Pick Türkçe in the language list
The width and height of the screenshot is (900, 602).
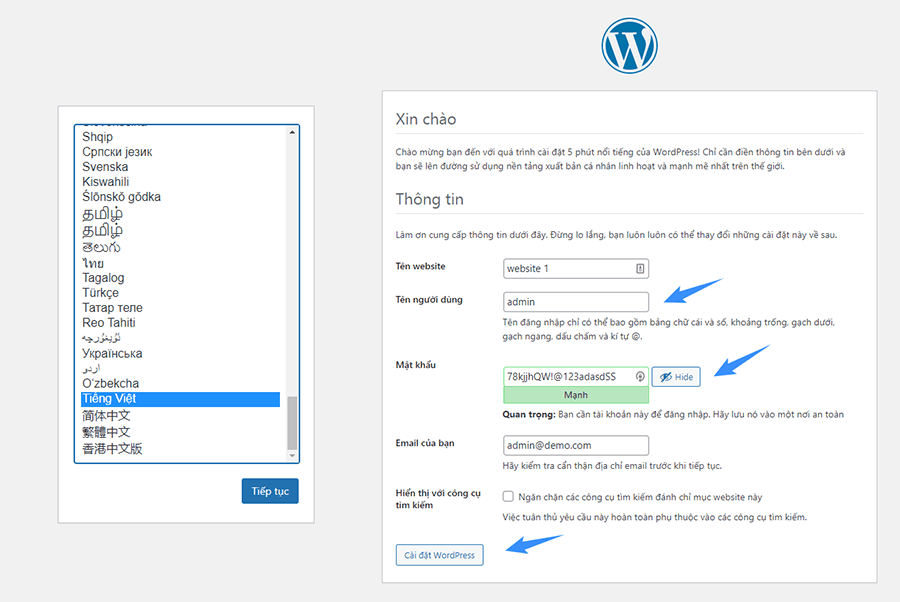coord(100,293)
